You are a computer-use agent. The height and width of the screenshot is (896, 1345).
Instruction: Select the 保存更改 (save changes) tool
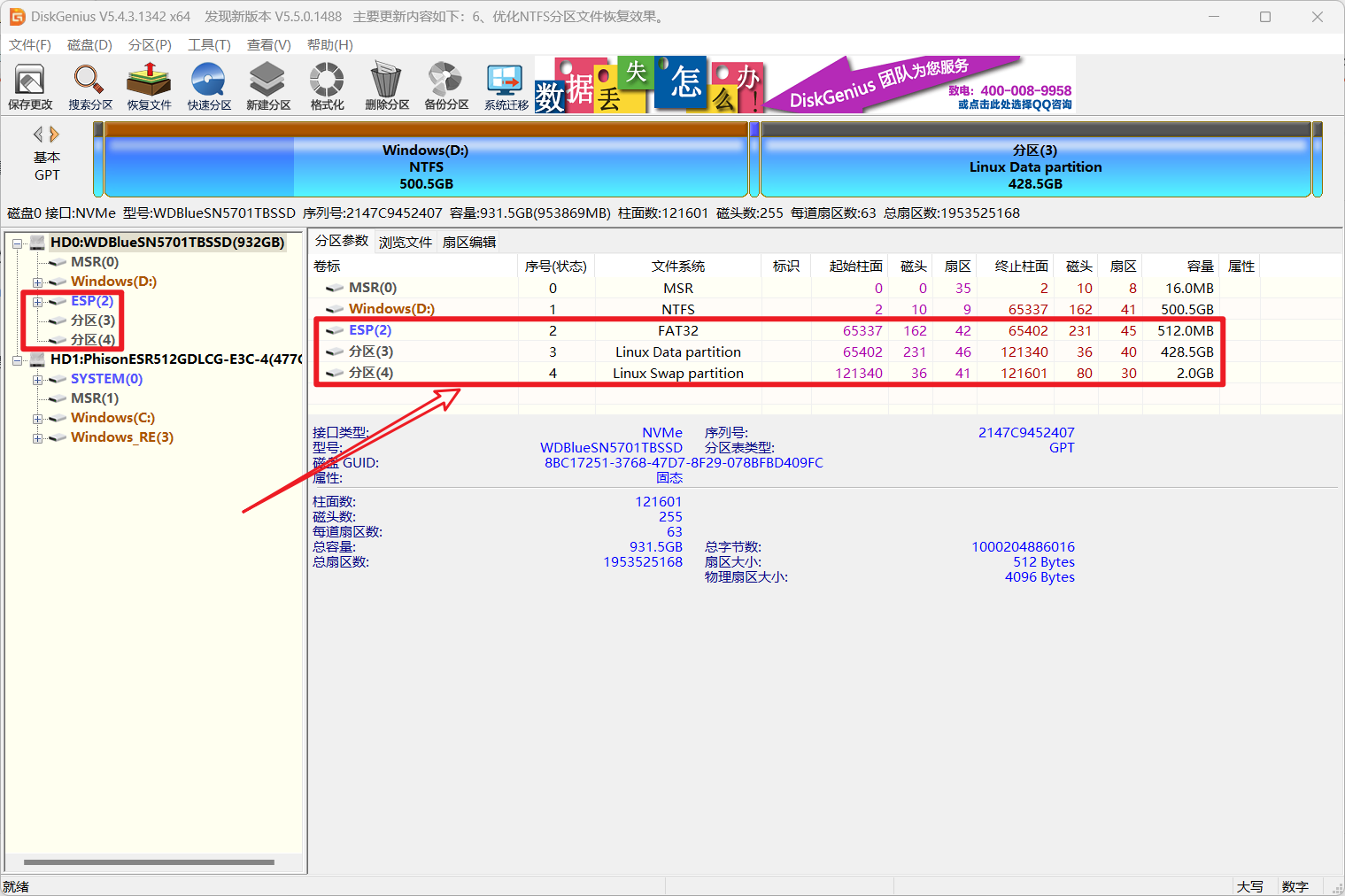coord(29,86)
